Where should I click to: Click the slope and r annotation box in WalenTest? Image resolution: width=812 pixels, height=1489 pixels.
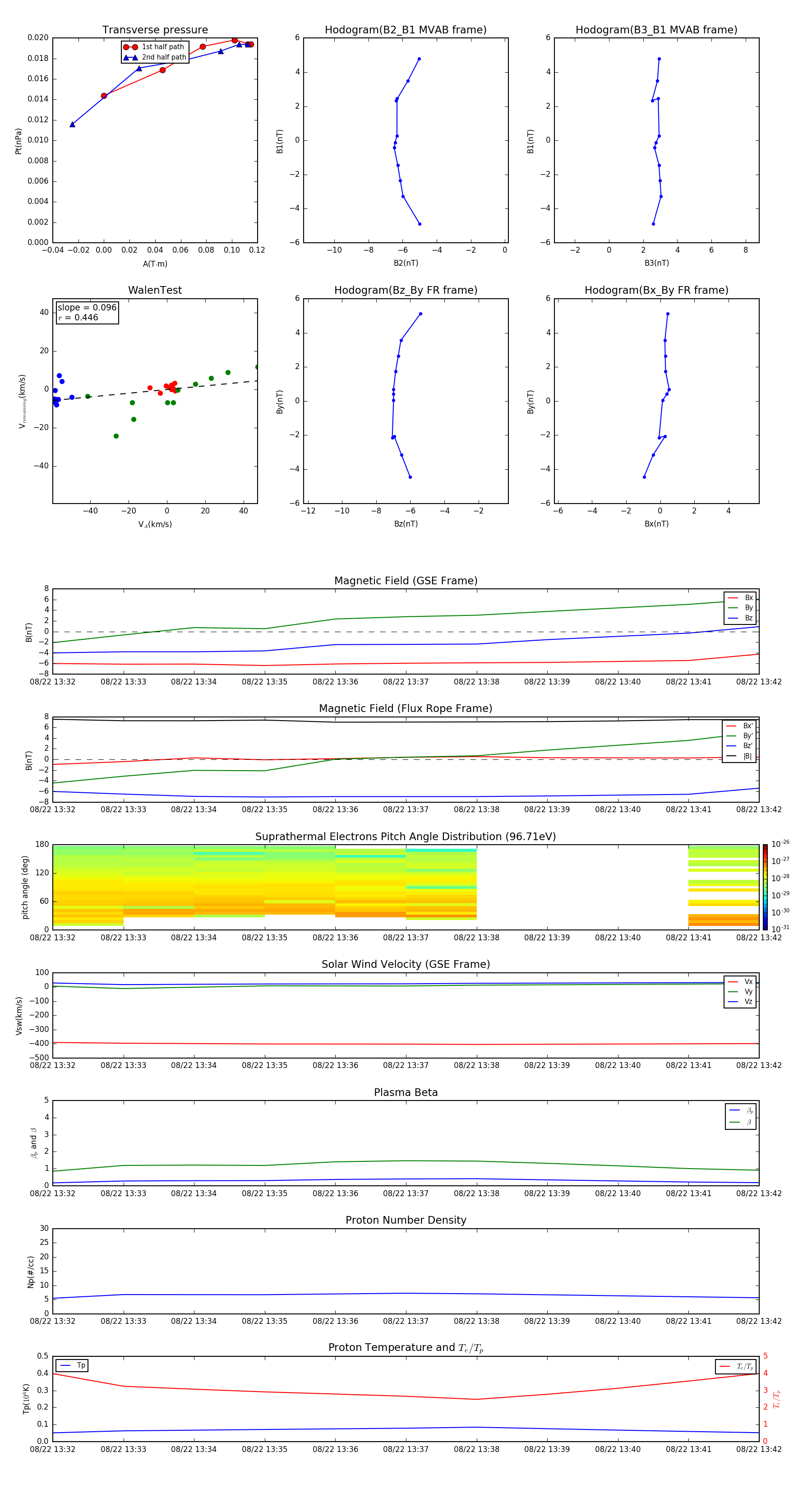click(87, 312)
